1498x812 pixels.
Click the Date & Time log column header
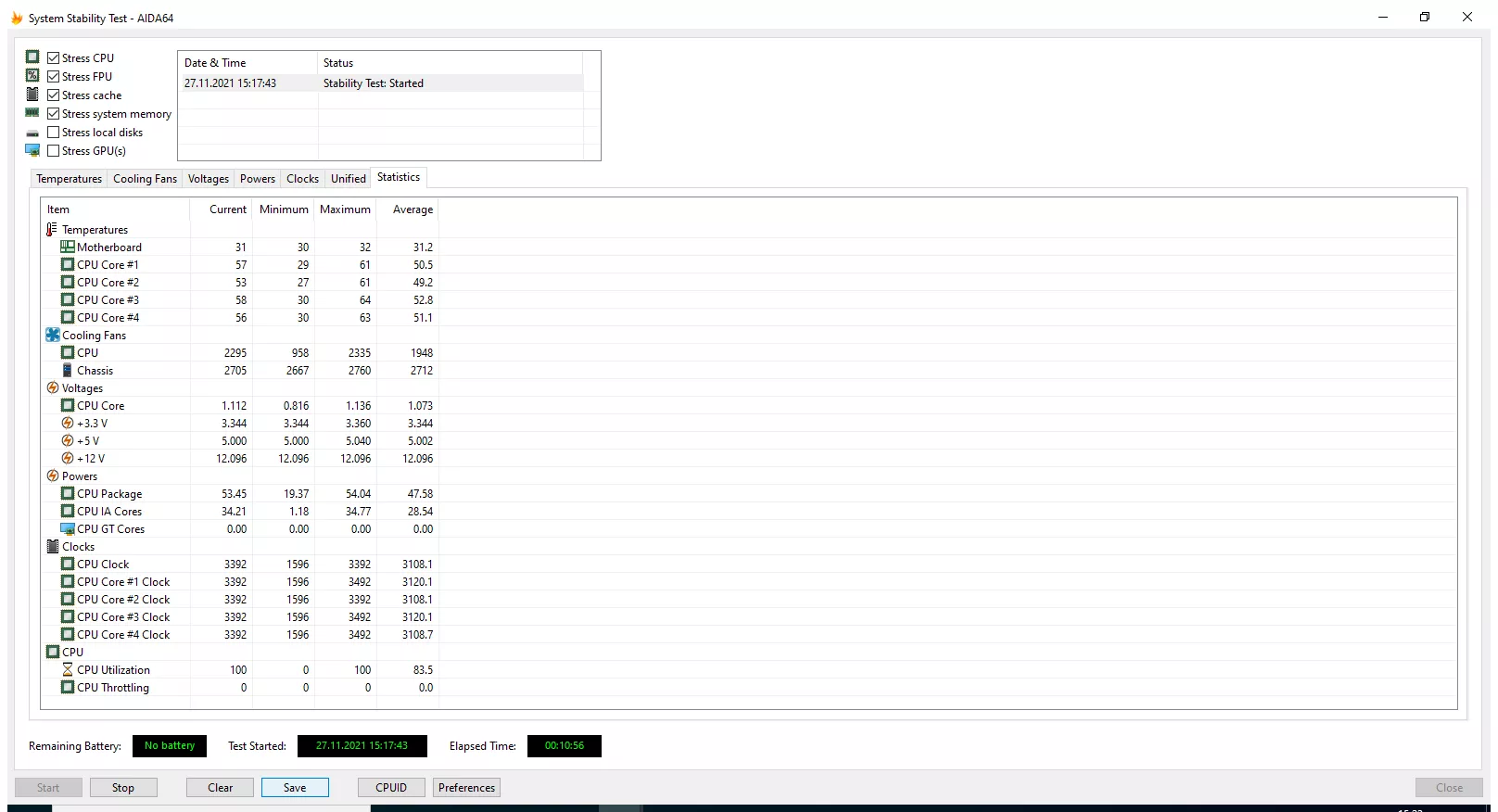pyautogui.click(x=248, y=63)
